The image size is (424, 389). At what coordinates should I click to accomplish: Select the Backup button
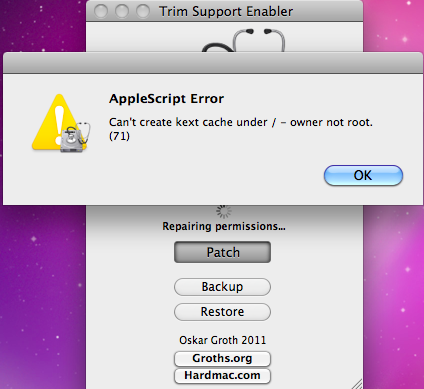pyautogui.click(x=222, y=287)
